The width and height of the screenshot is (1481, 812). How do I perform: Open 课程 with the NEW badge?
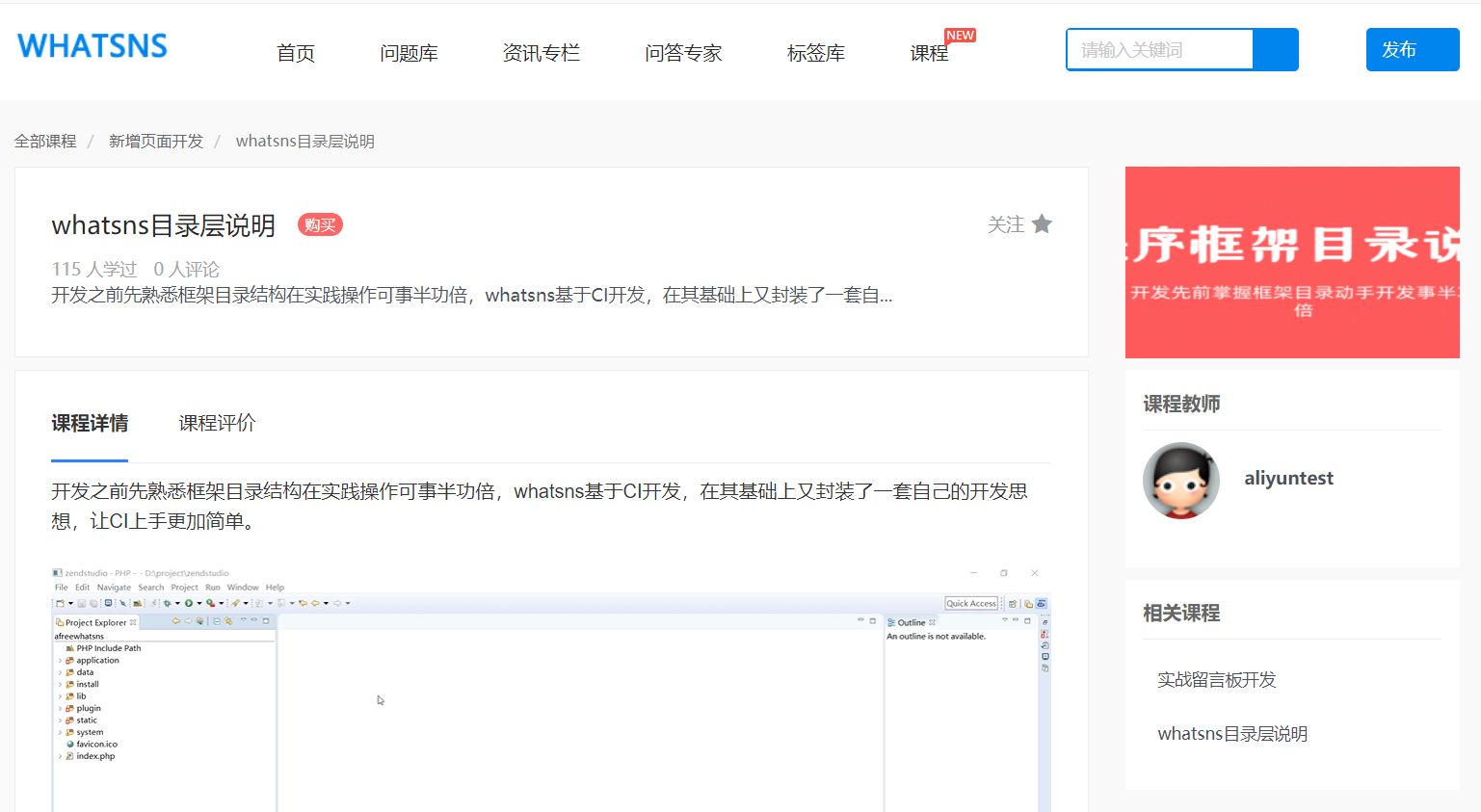[x=929, y=53]
